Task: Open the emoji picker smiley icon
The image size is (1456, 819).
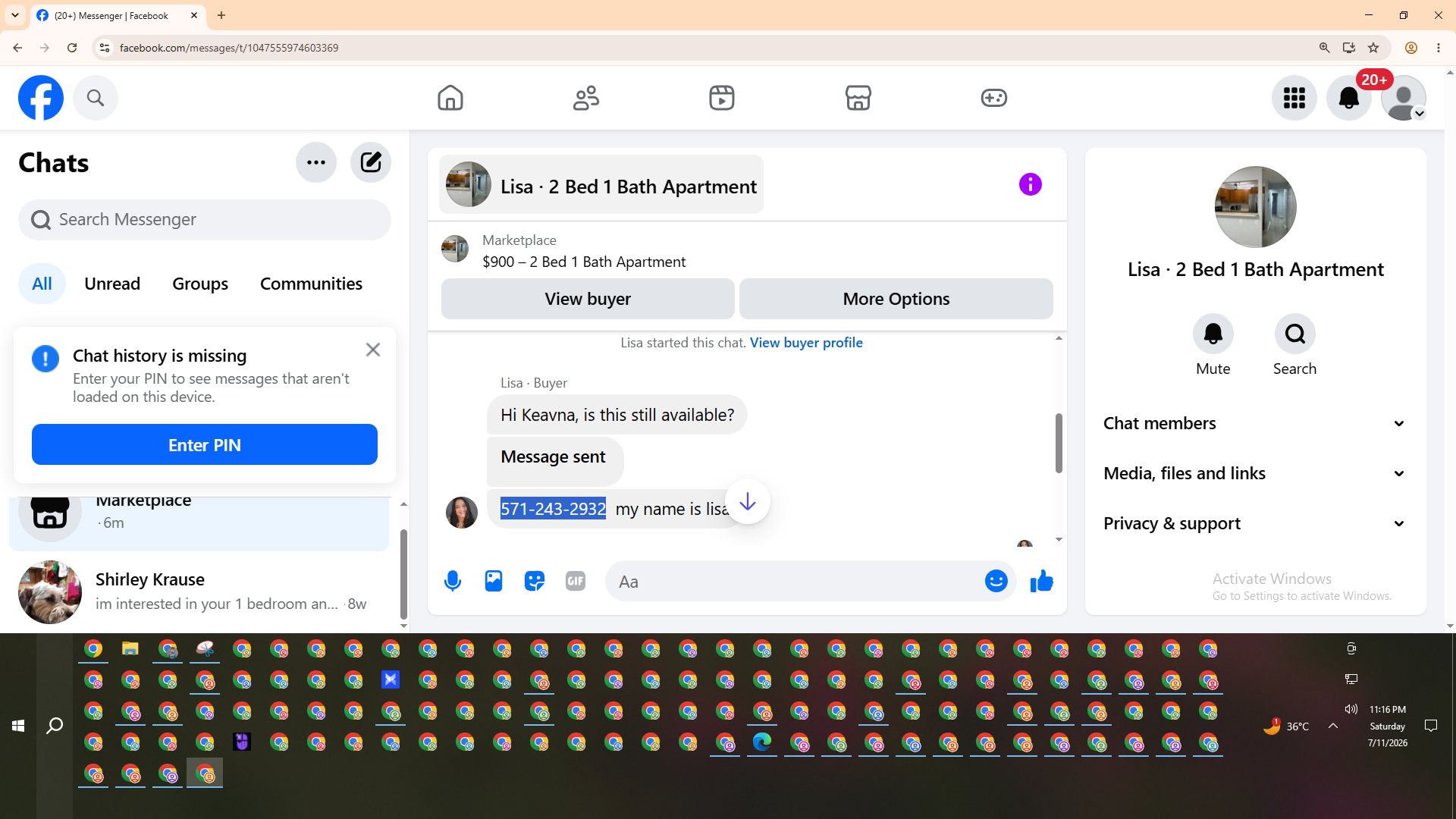Action: point(996,582)
